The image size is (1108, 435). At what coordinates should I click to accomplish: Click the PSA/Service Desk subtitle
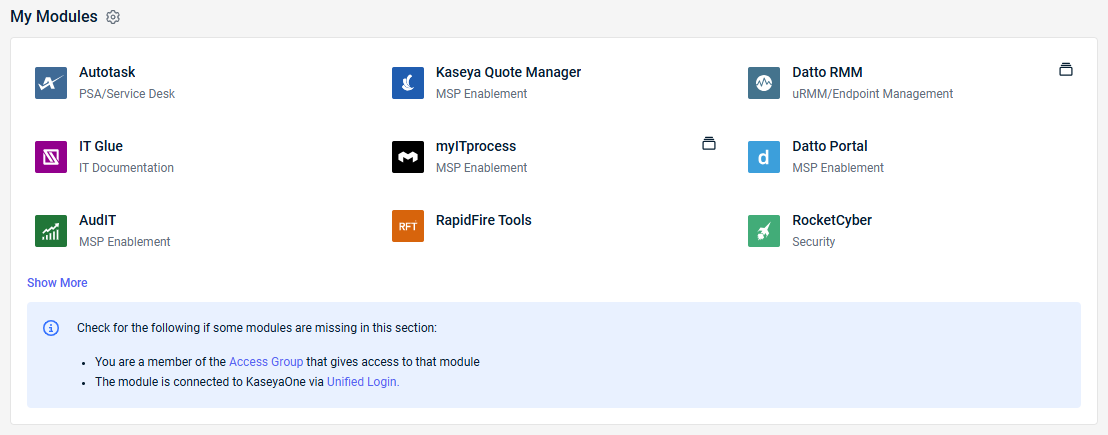(x=127, y=94)
